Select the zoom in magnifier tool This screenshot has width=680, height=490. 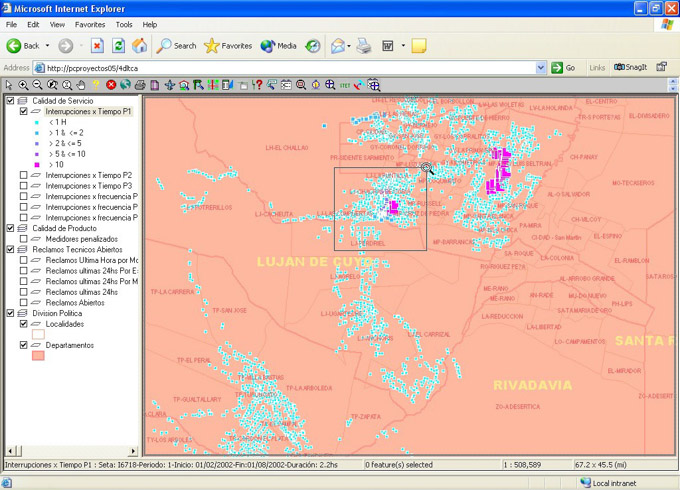point(23,86)
